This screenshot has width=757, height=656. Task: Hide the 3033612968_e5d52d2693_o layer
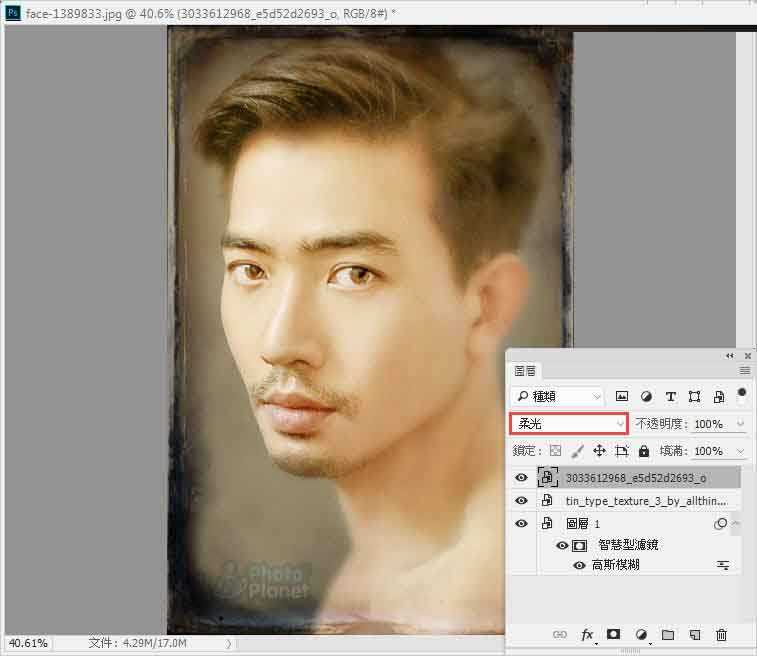pyautogui.click(x=521, y=477)
